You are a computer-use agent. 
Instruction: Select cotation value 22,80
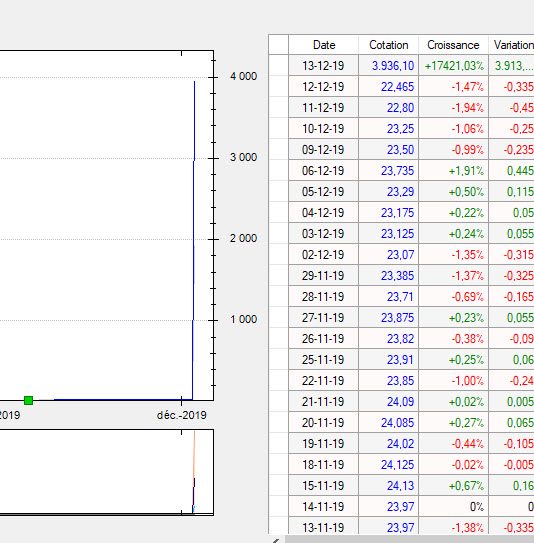point(389,108)
